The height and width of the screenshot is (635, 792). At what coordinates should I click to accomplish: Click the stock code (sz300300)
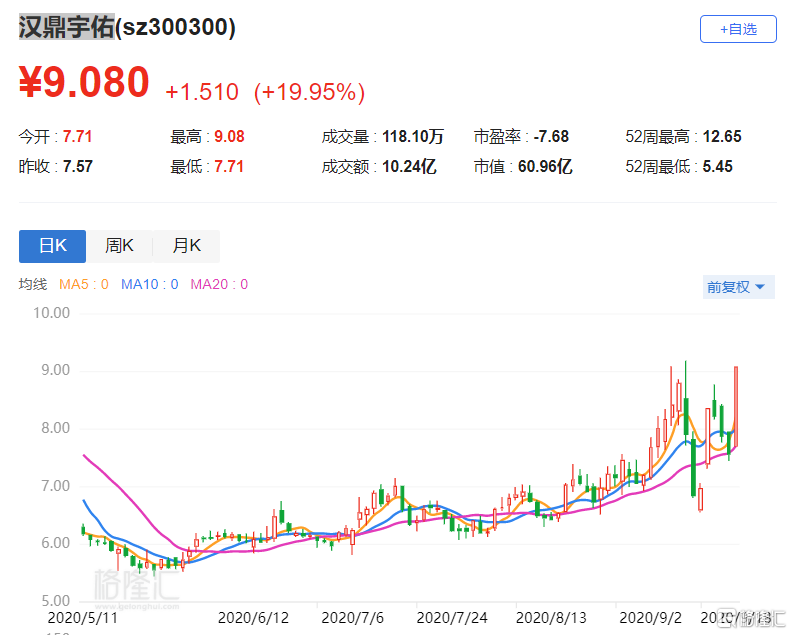[175, 27]
